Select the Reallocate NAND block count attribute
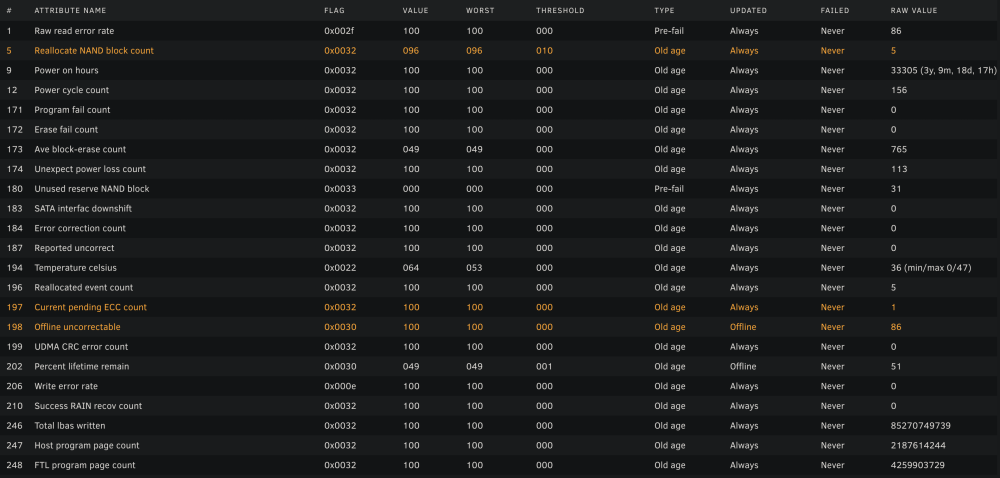 point(94,50)
